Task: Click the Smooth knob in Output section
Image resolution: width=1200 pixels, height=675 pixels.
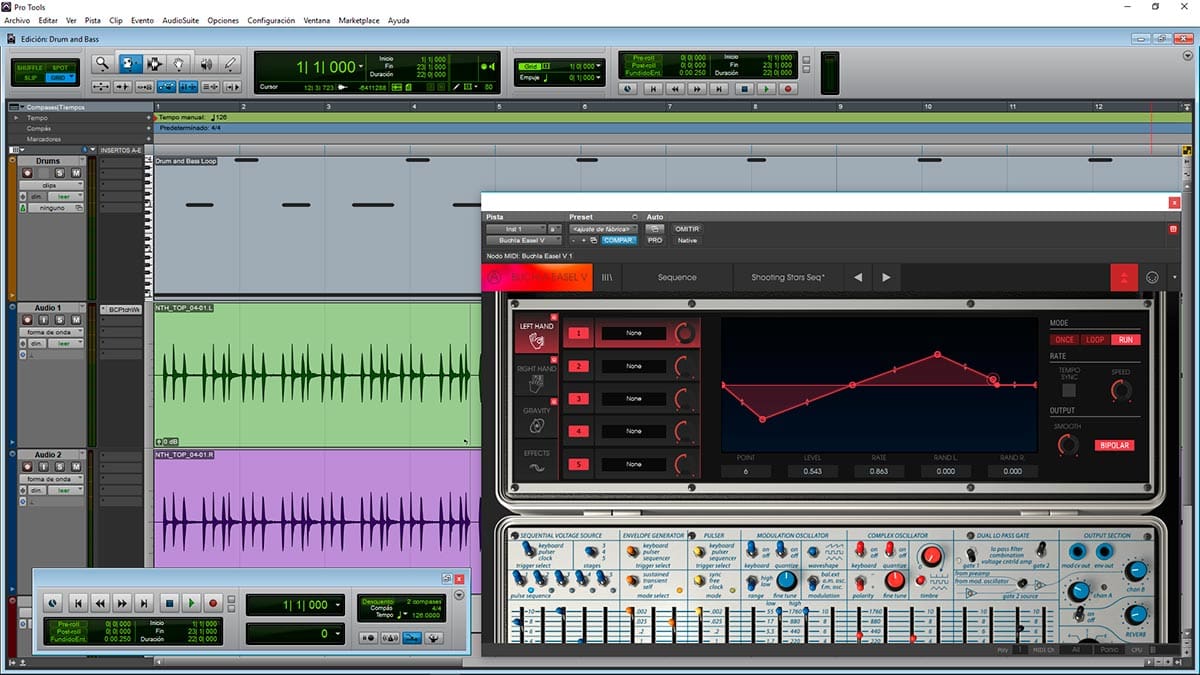Action: point(1068,446)
